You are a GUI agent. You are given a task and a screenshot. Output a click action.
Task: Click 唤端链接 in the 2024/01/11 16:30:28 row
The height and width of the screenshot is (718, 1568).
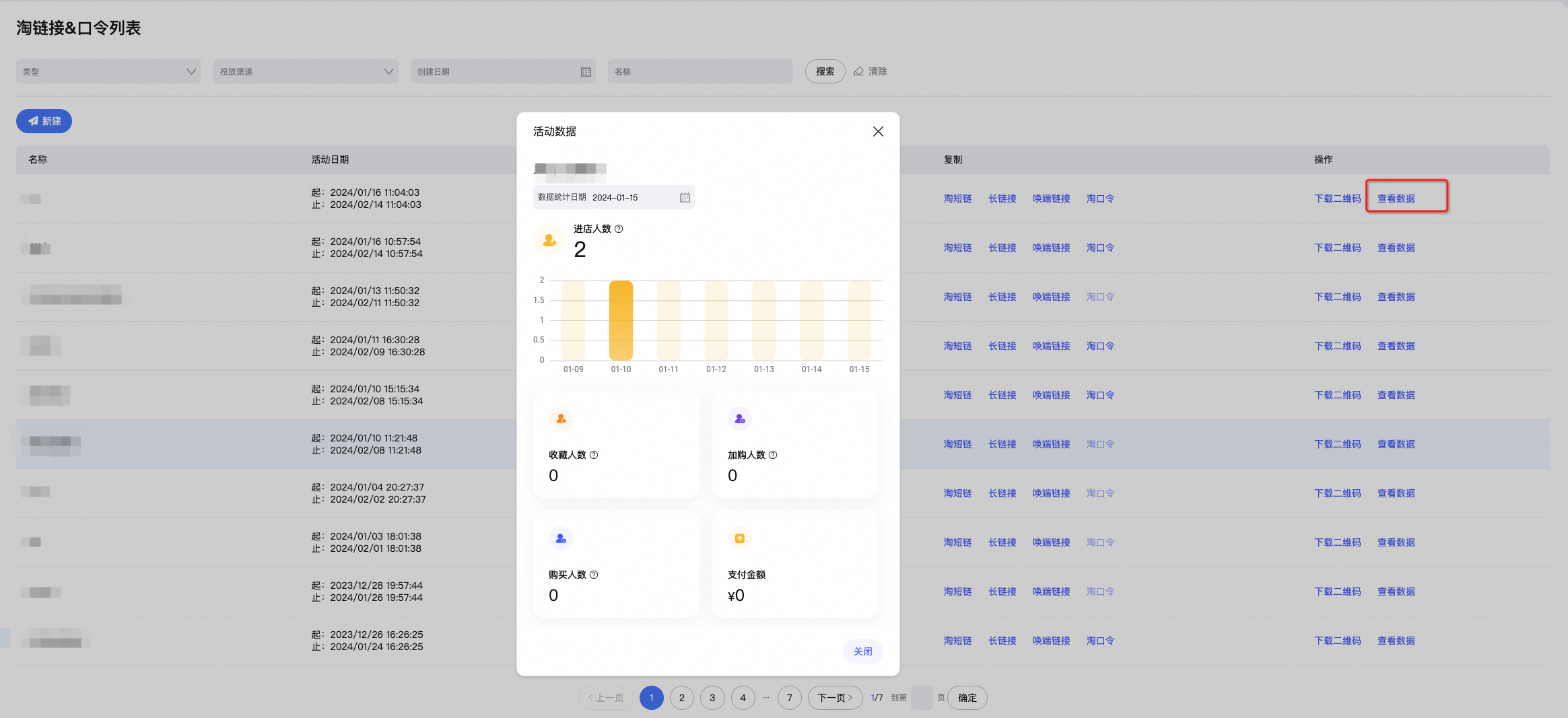[1051, 346]
